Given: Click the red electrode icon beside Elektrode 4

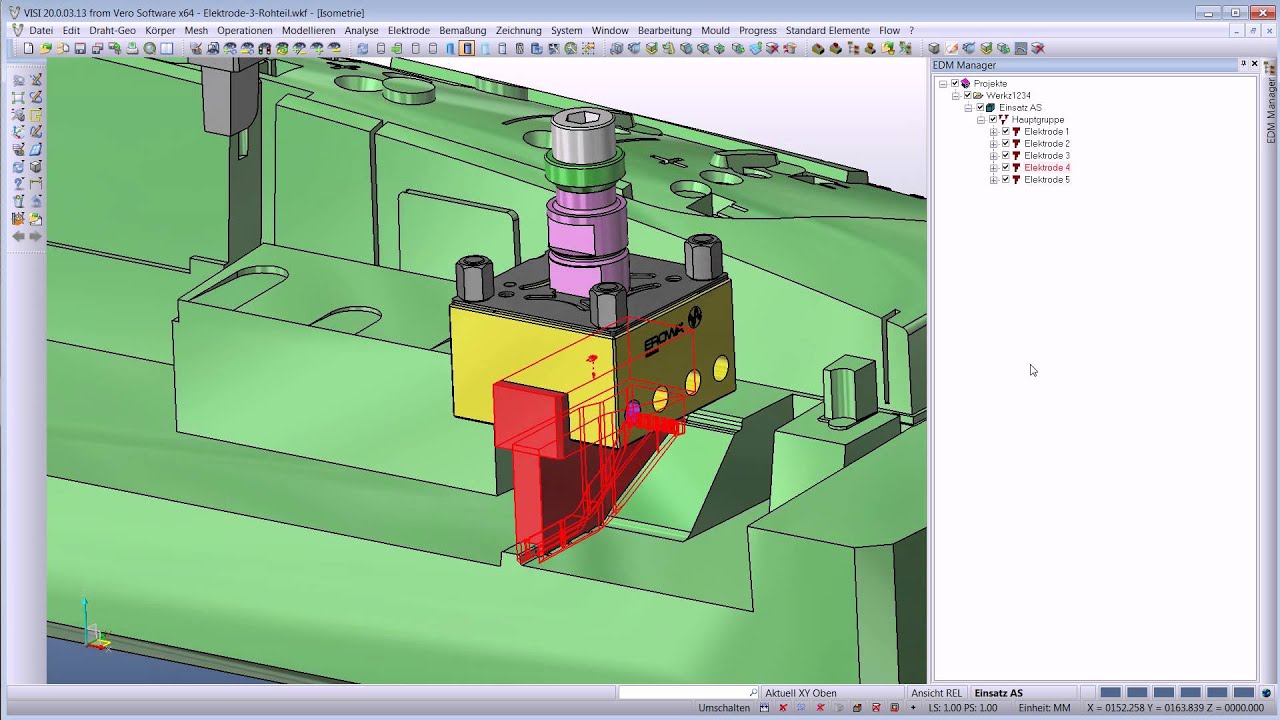Looking at the screenshot, I should [x=1016, y=167].
